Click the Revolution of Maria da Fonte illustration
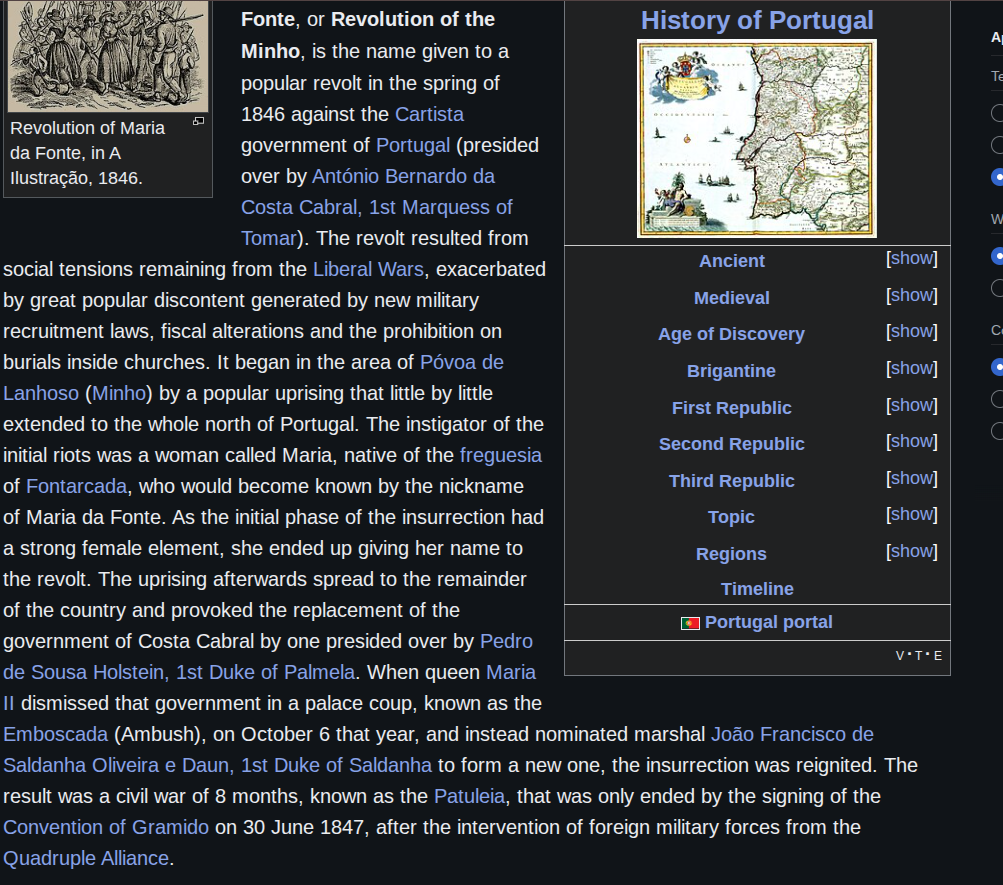Image resolution: width=1003 pixels, height=885 pixels. pos(107,56)
